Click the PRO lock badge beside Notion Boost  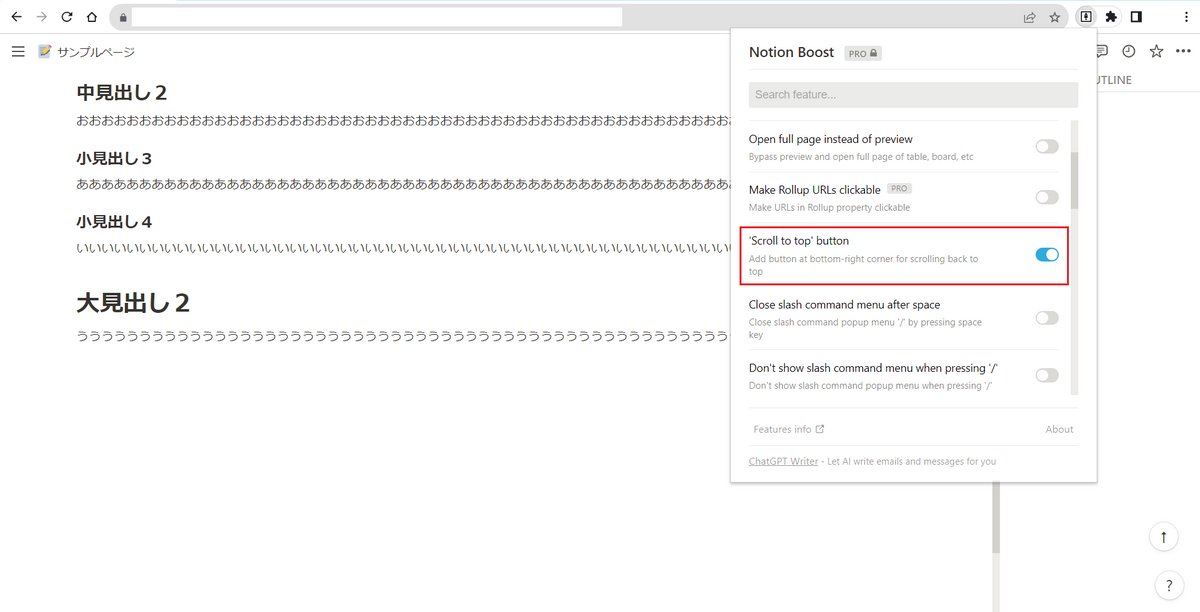pos(863,53)
